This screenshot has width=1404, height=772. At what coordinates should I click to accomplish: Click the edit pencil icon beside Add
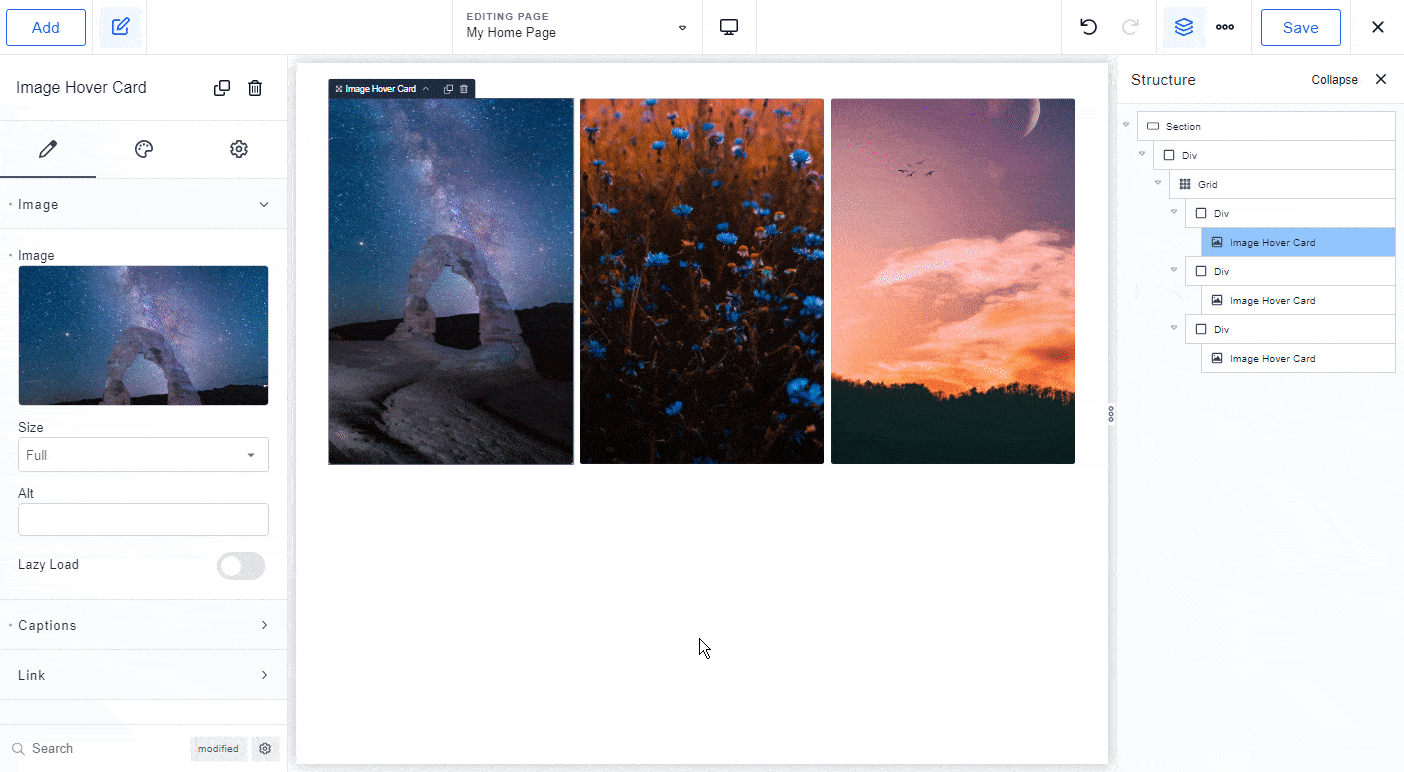(x=121, y=27)
